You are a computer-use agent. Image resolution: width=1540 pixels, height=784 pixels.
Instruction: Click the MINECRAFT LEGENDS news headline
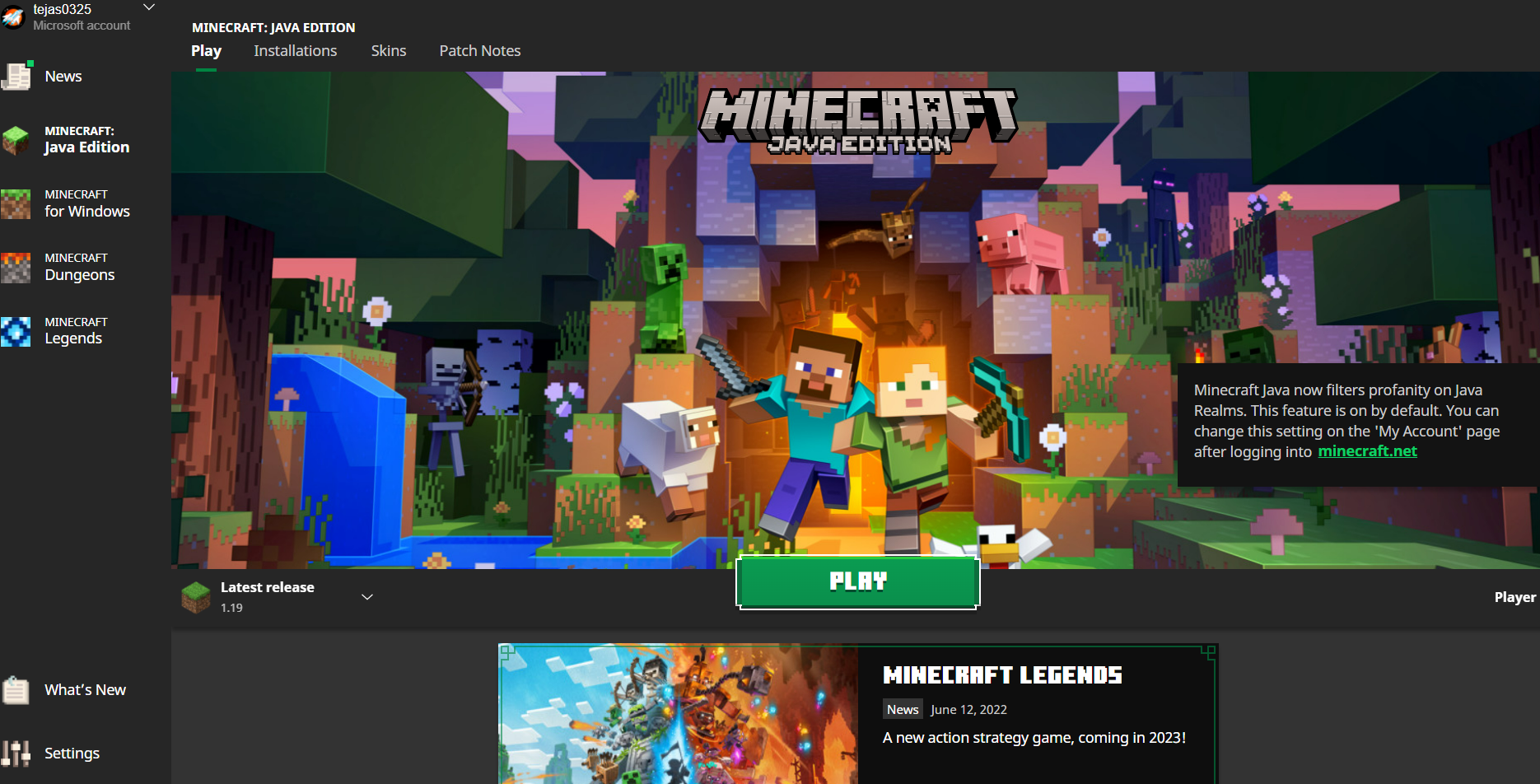coord(1002,675)
